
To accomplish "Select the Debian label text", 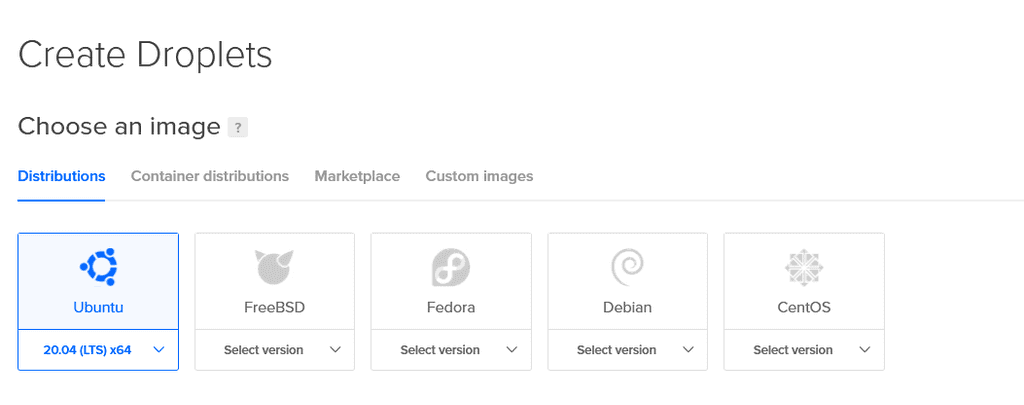I will 627,307.
